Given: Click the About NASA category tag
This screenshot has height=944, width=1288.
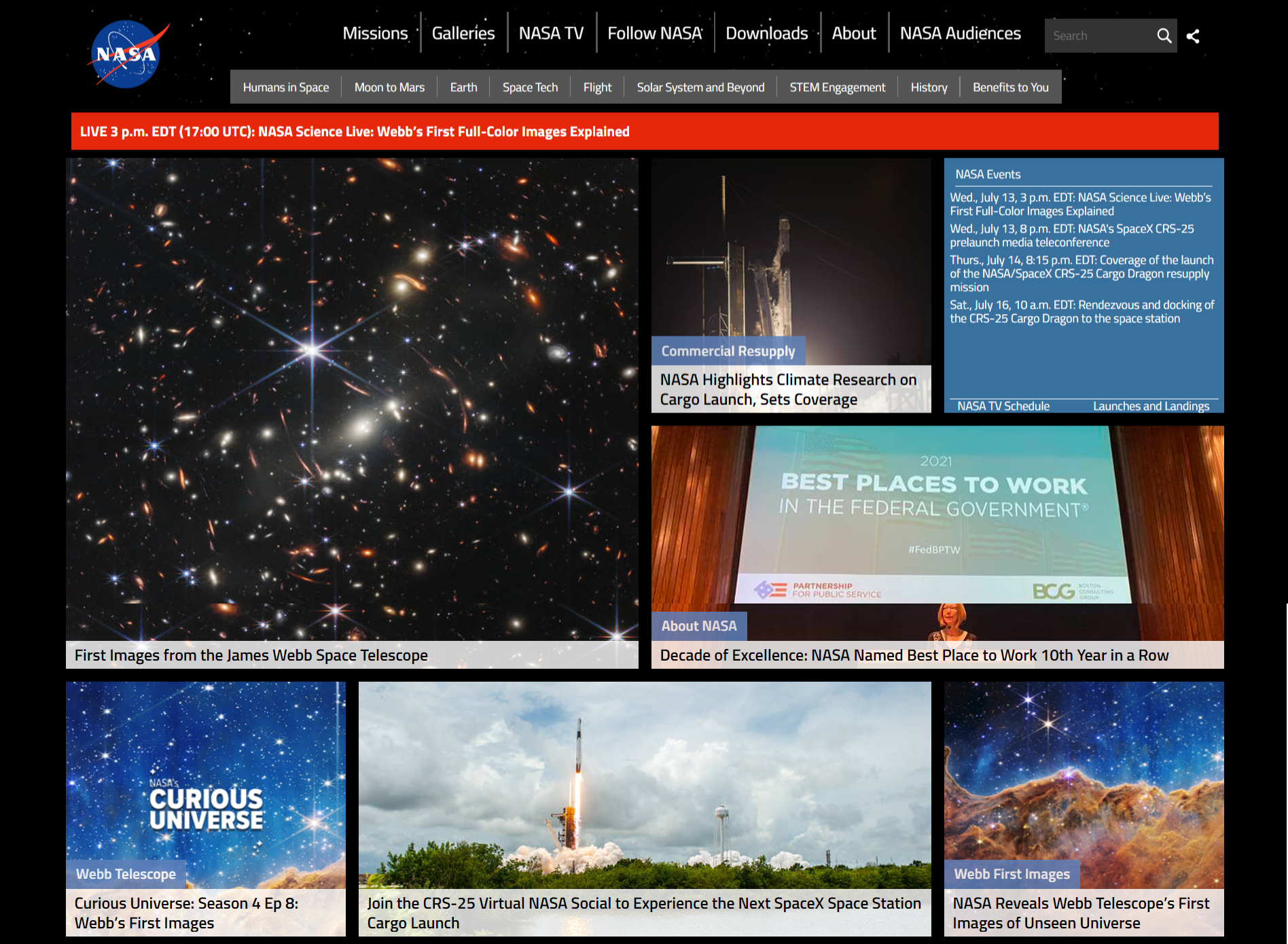Looking at the screenshot, I should click(x=699, y=626).
